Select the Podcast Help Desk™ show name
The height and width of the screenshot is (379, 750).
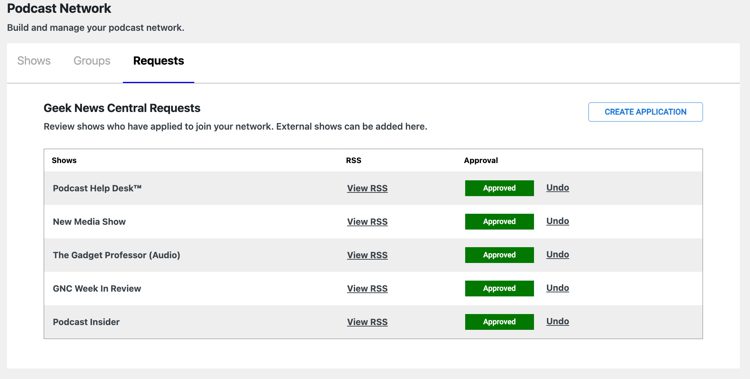(97, 188)
